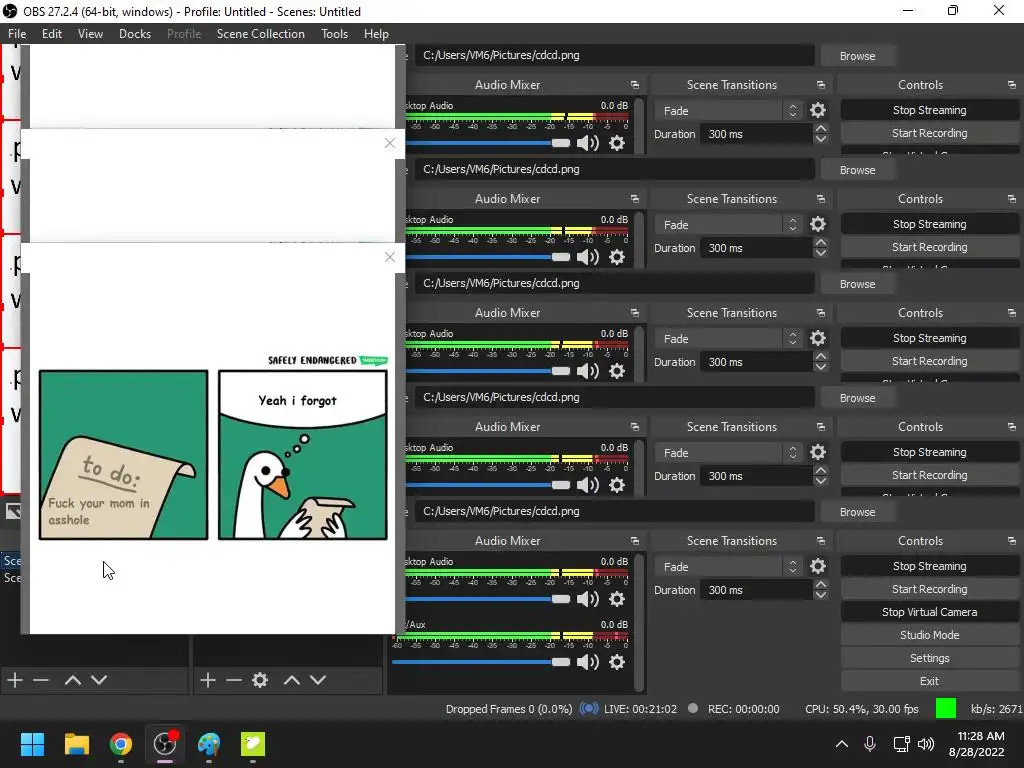The image size is (1024, 768).
Task: Move scene down with Scenes arrow
Action: point(99,680)
